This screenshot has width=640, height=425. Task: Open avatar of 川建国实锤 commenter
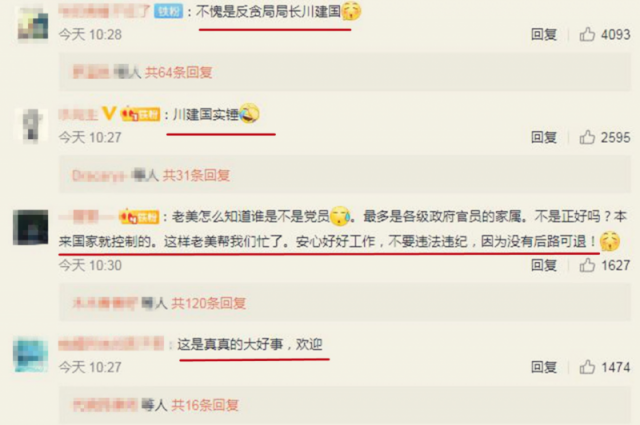[x=31, y=126]
